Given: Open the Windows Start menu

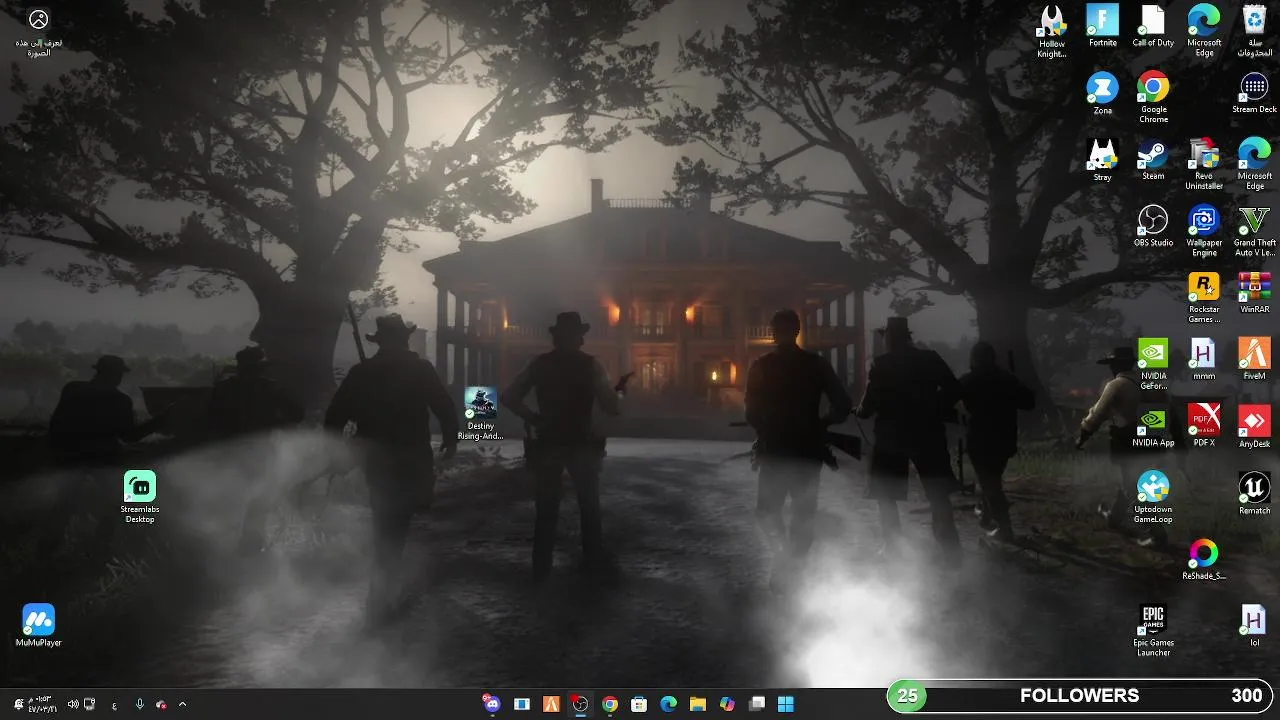Looking at the screenshot, I should [786, 704].
